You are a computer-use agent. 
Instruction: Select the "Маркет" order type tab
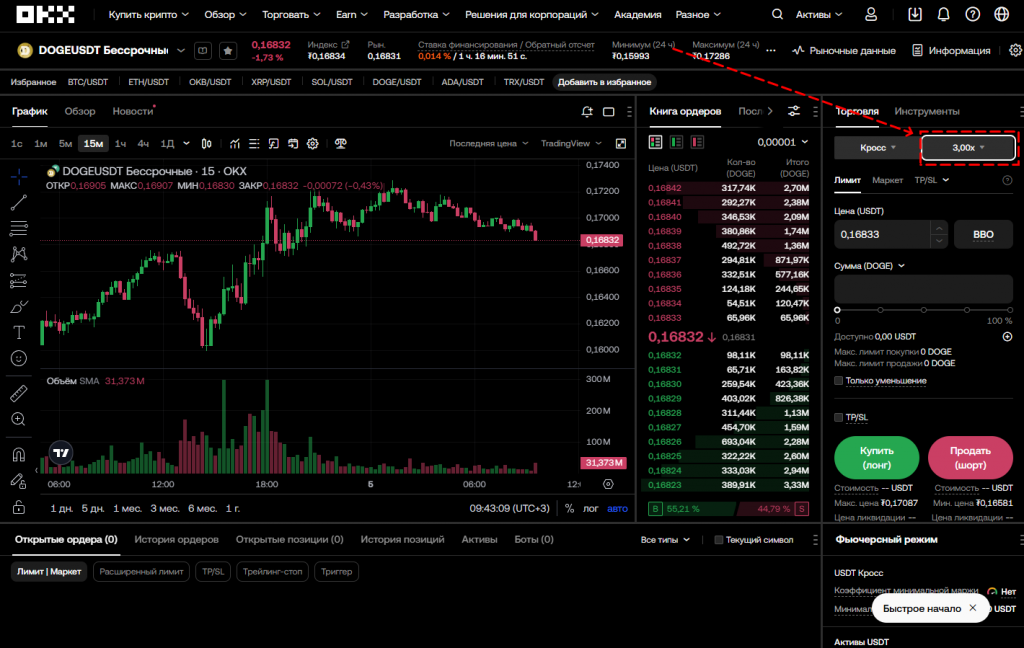click(x=887, y=180)
